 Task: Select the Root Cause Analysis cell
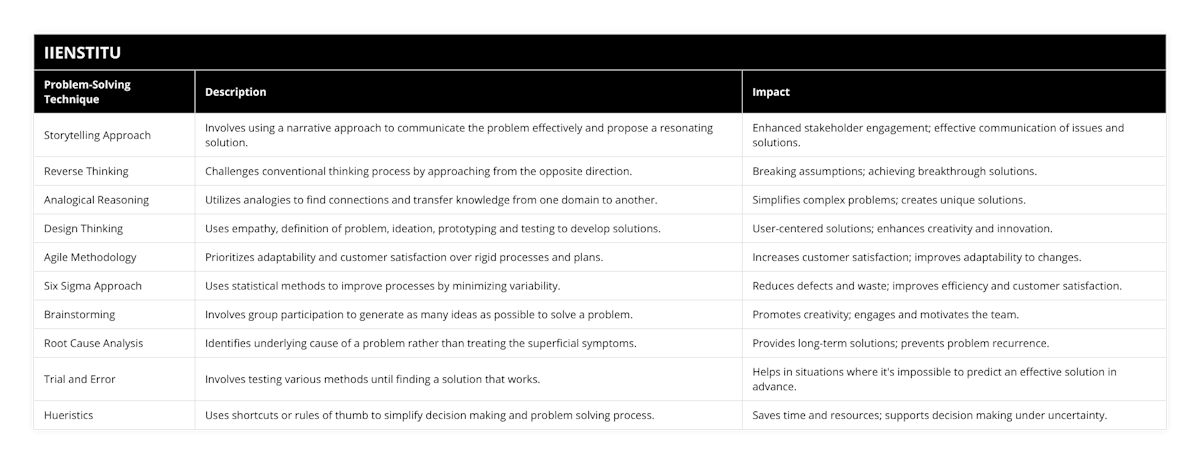93,343
